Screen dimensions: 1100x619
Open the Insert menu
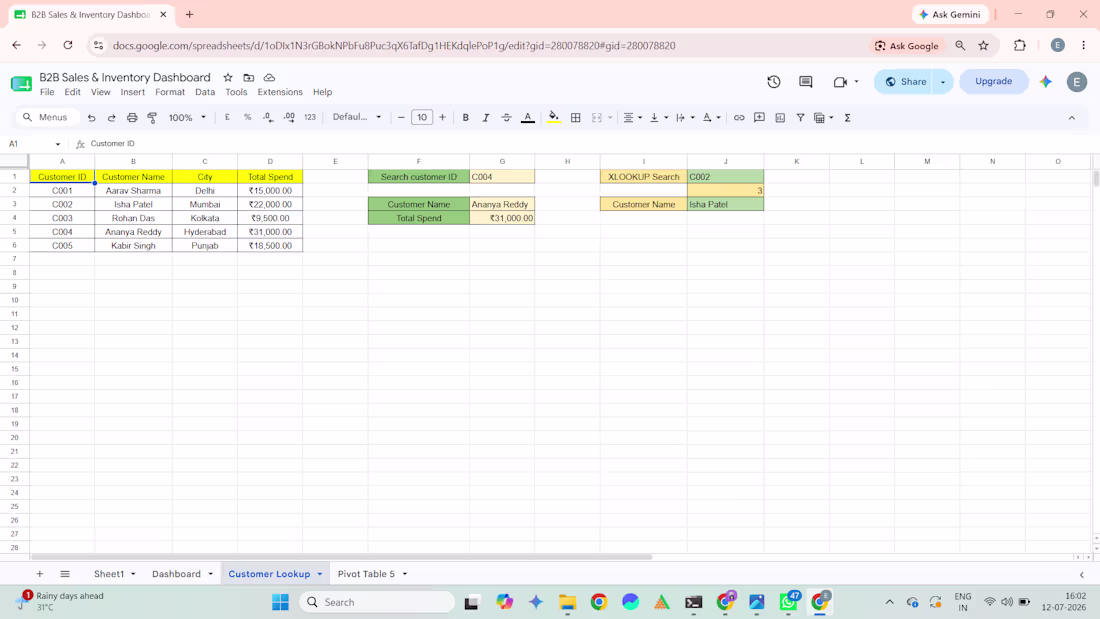coord(133,92)
